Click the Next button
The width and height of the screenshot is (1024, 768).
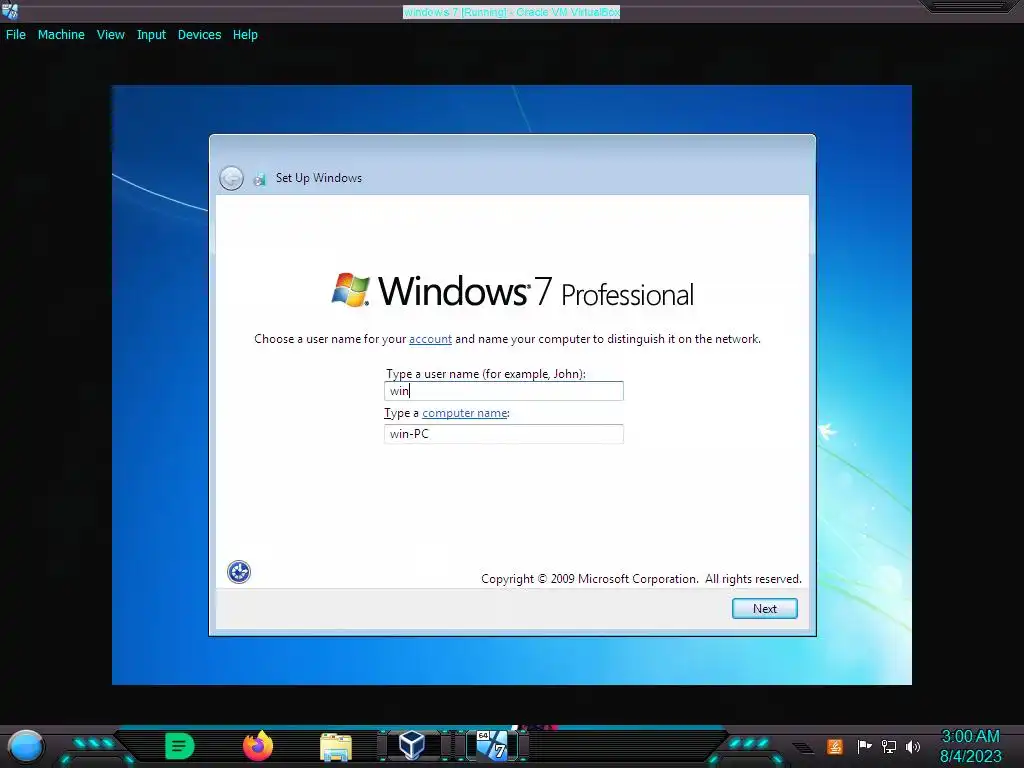coord(765,609)
